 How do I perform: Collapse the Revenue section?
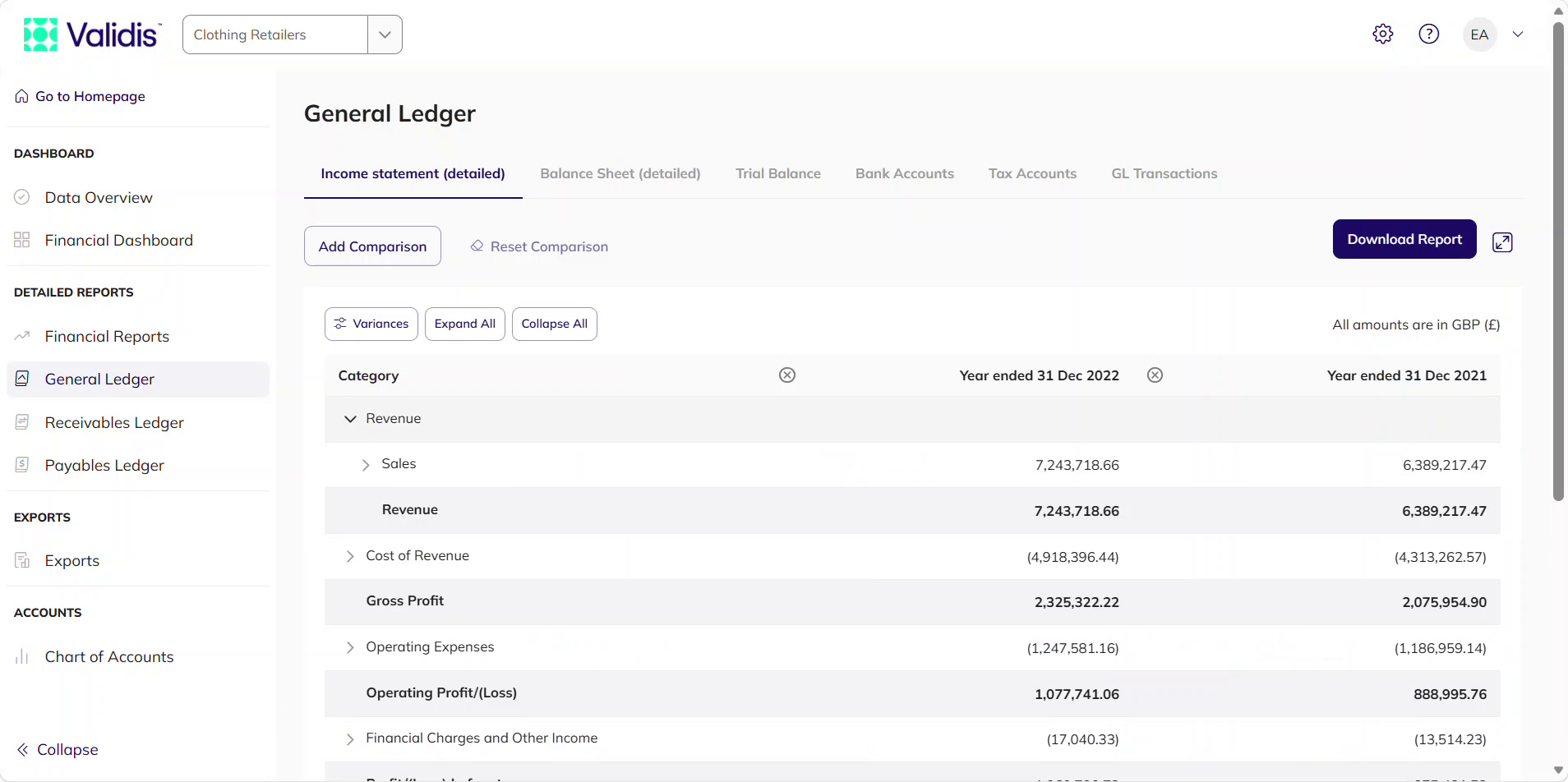coord(350,419)
